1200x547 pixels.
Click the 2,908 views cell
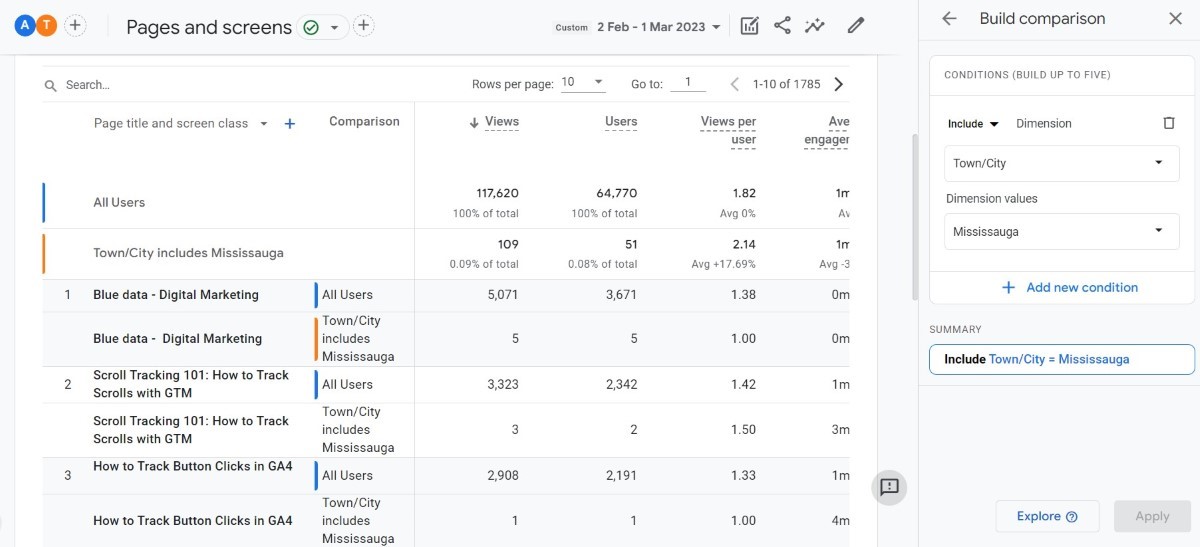[503, 475]
